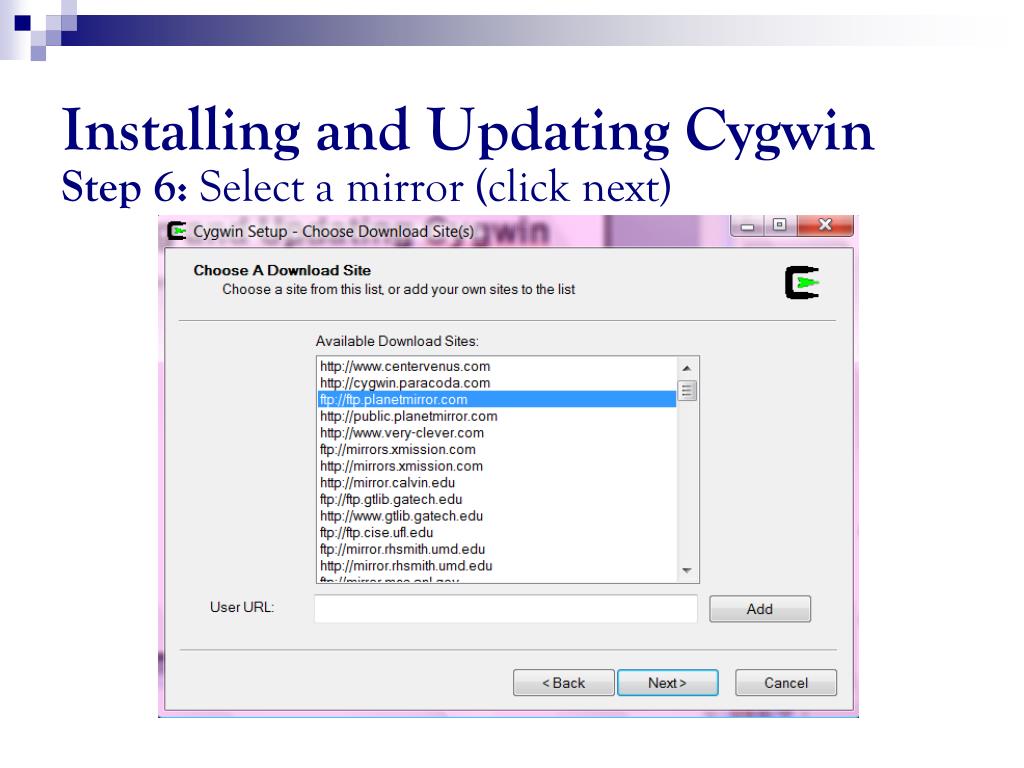
Task: Cancel the Cygwin setup
Action: 786,682
